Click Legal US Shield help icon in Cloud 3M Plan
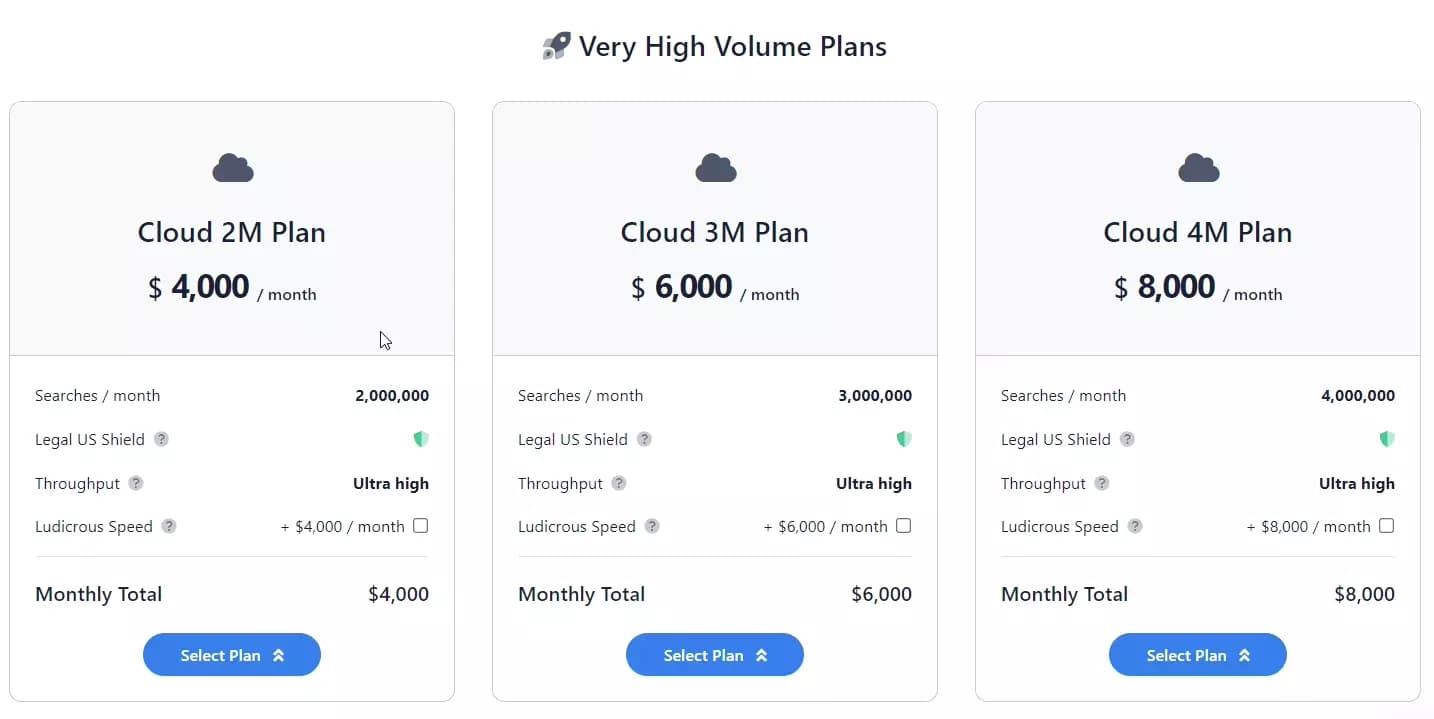 tap(644, 439)
